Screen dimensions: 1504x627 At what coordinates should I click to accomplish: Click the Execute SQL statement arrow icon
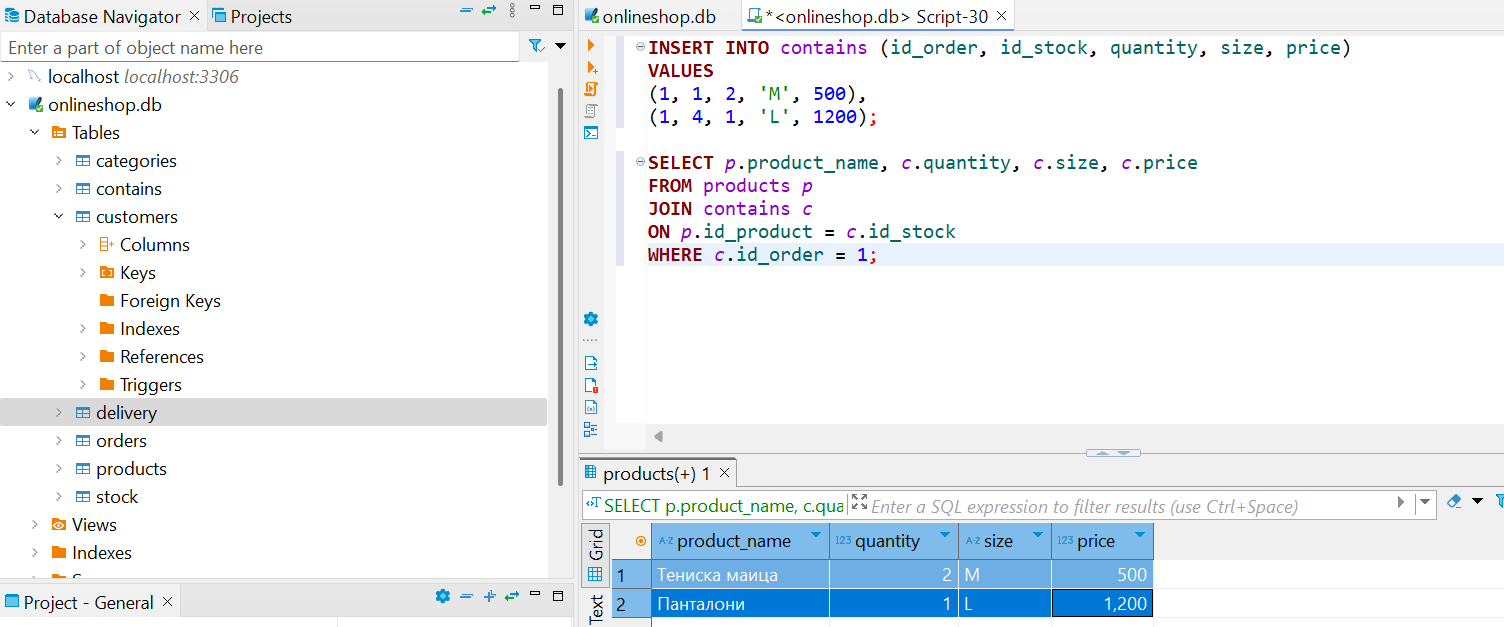(x=591, y=46)
